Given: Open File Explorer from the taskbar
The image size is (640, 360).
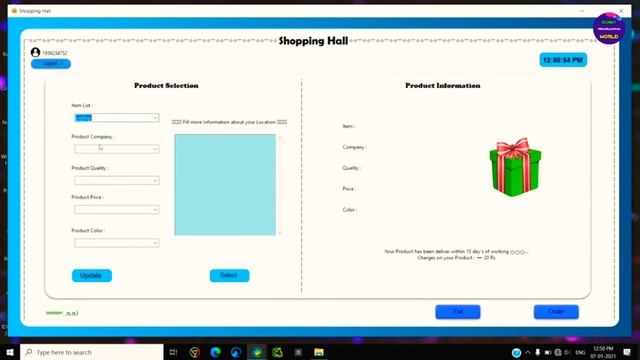Looking at the screenshot, I should point(319,352).
